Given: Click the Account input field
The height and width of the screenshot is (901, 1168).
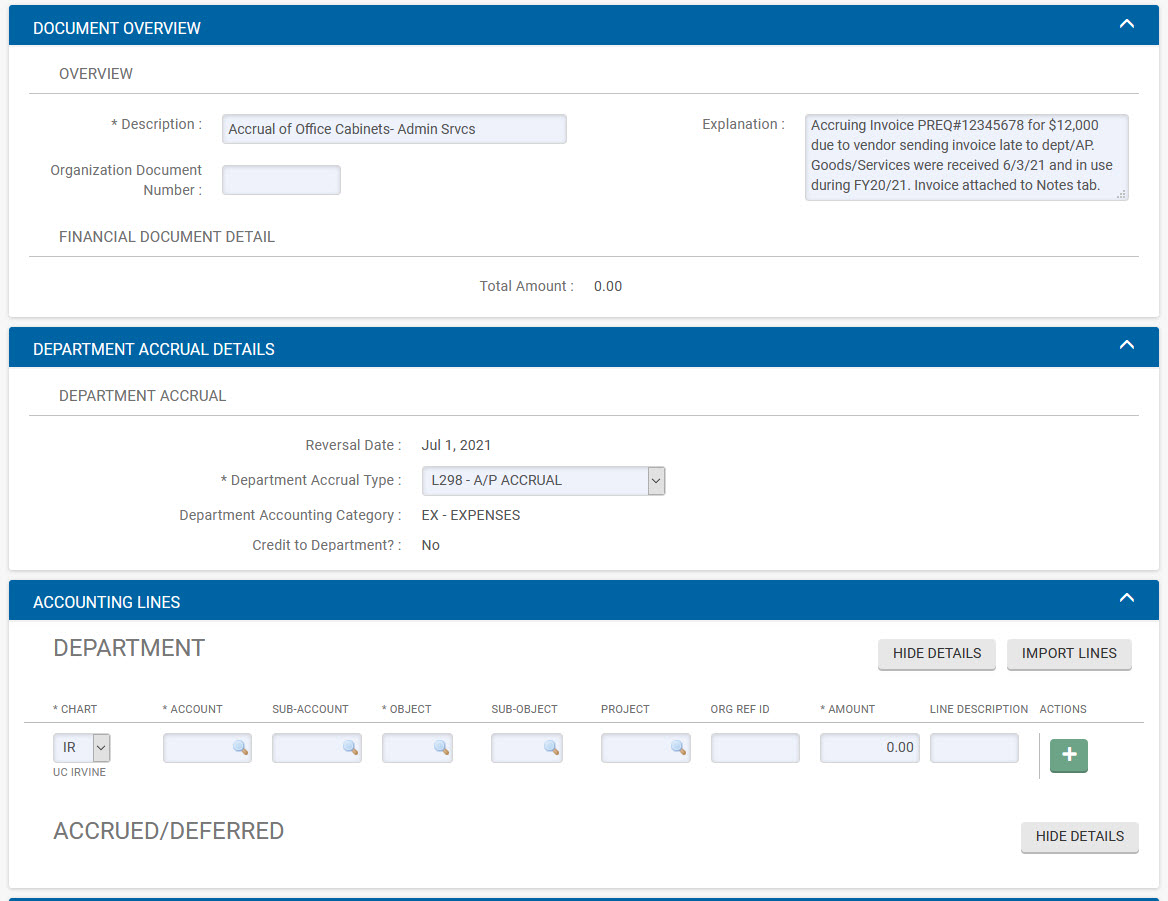Looking at the screenshot, I should [x=207, y=748].
